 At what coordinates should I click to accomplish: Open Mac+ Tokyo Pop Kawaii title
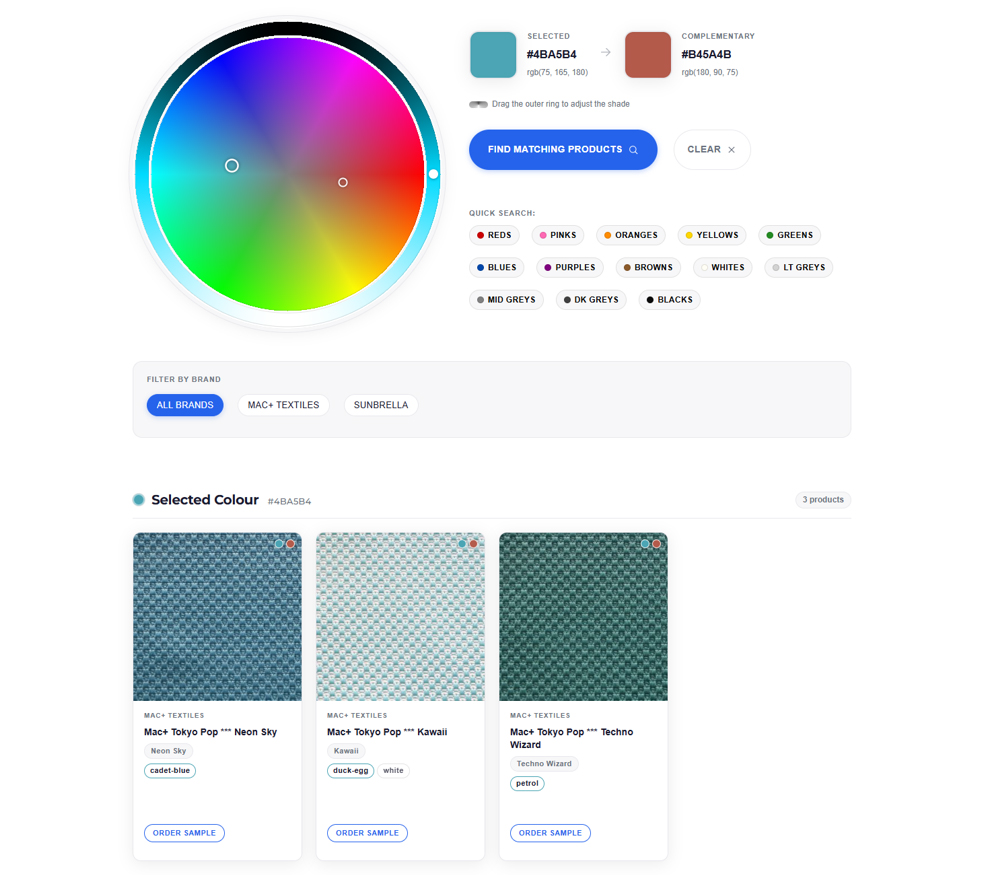(x=387, y=732)
